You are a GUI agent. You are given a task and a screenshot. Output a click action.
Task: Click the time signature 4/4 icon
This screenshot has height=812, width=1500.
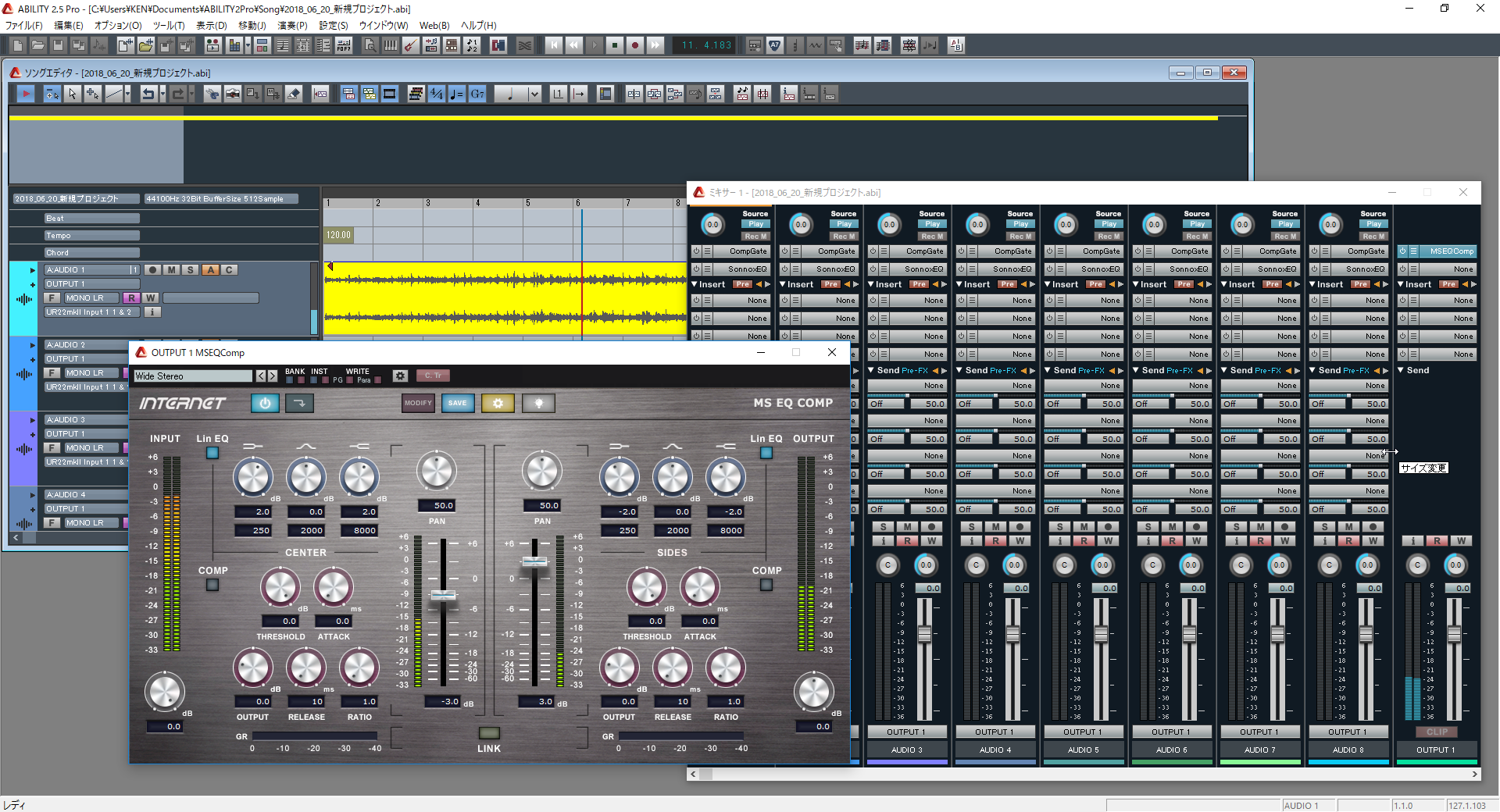pyautogui.click(x=436, y=94)
